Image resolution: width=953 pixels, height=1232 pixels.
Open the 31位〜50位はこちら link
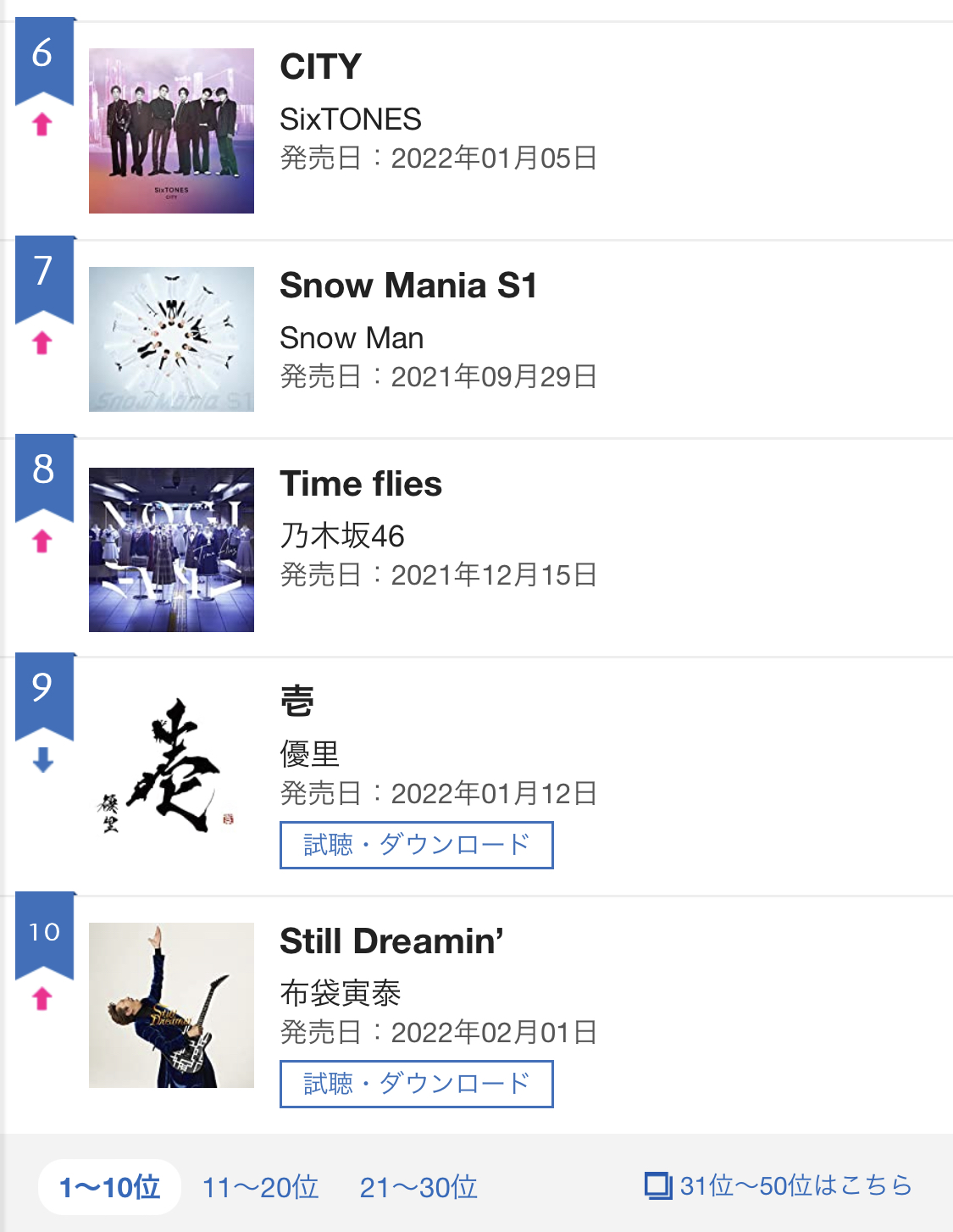[795, 1185]
